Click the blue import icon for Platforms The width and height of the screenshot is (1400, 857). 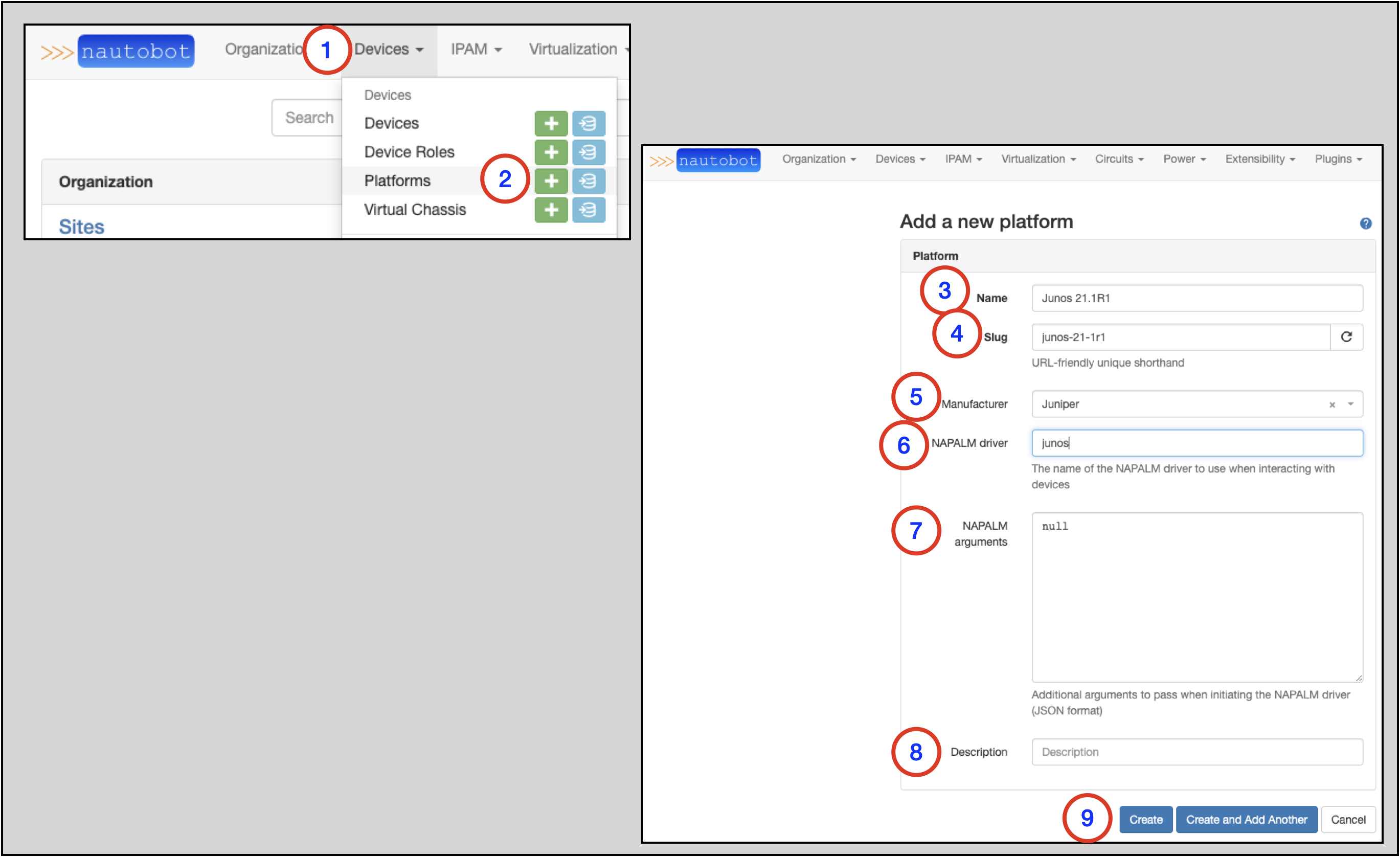pos(588,182)
